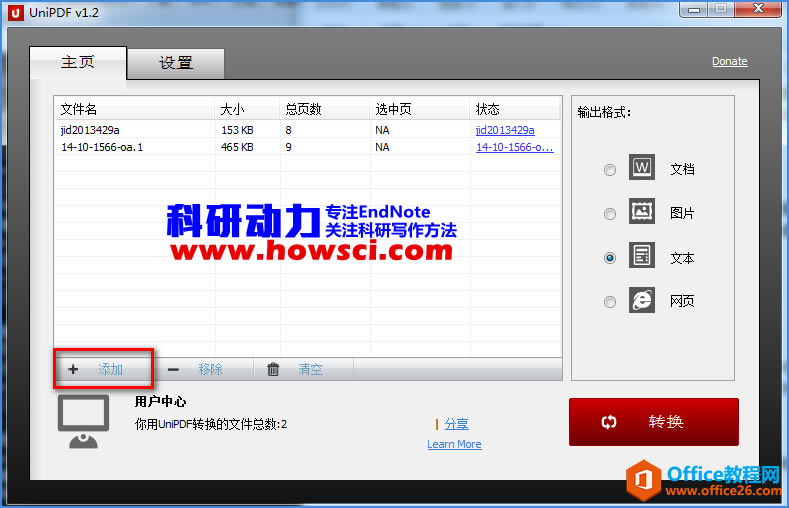Click the 清空 clear label
This screenshot has height=508, width=789.
[310, 369]
